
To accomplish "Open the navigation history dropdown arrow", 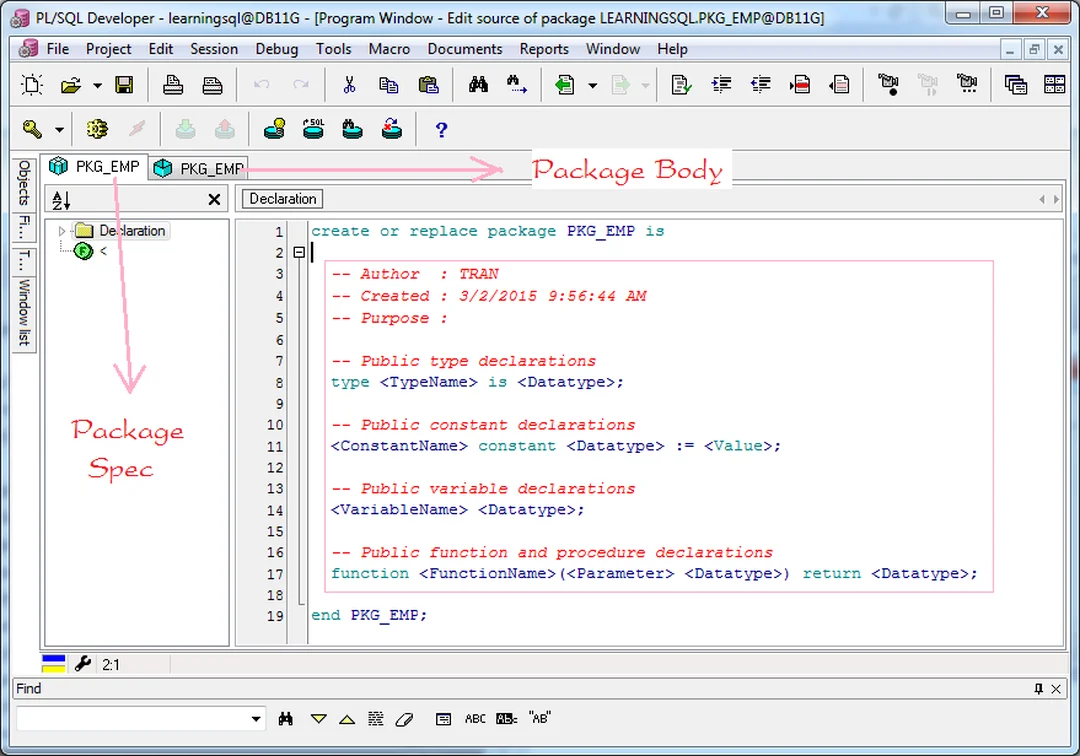I will (592, 86).
